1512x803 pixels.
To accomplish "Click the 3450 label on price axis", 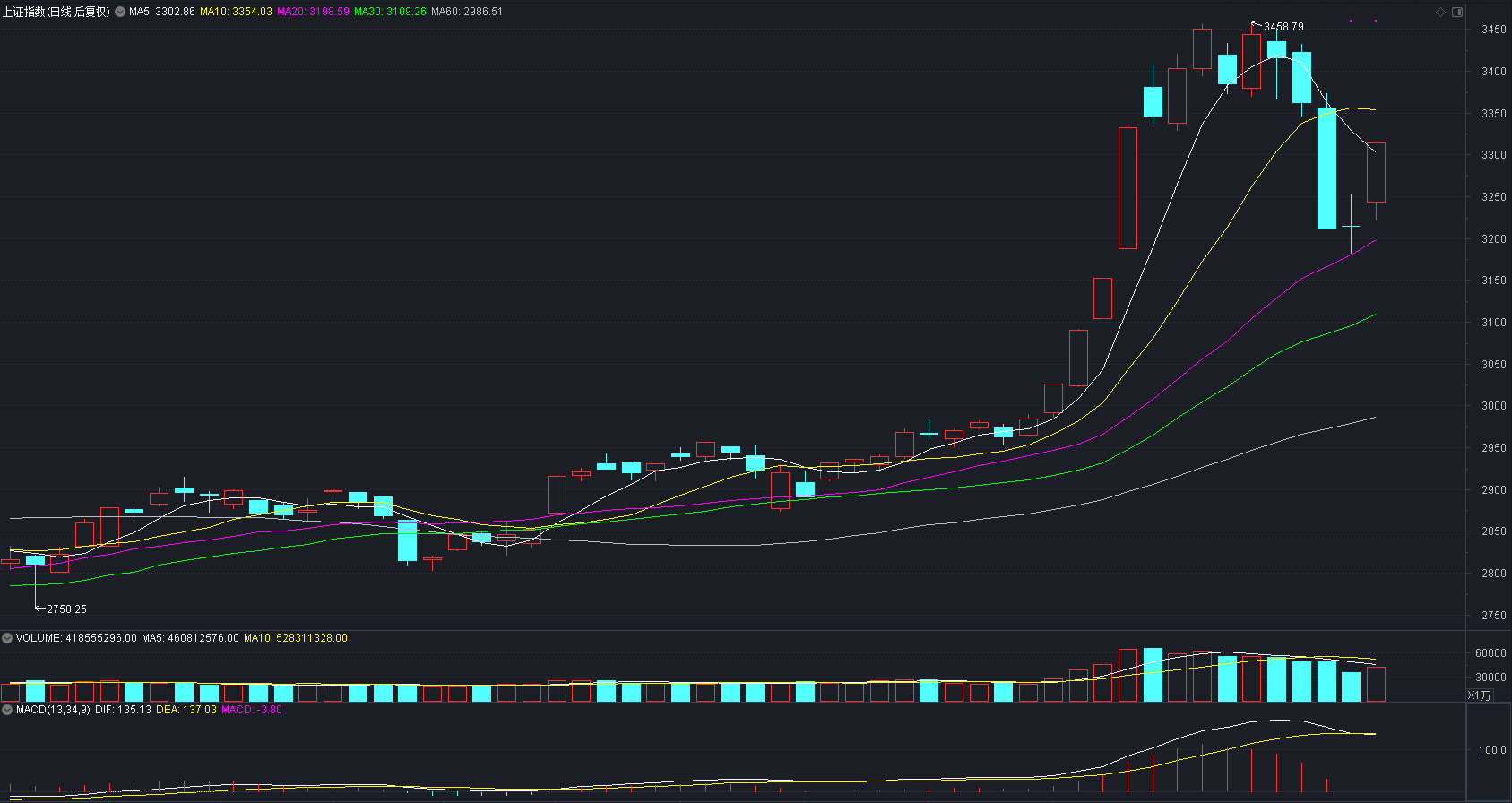I will tap(1493, 30).
